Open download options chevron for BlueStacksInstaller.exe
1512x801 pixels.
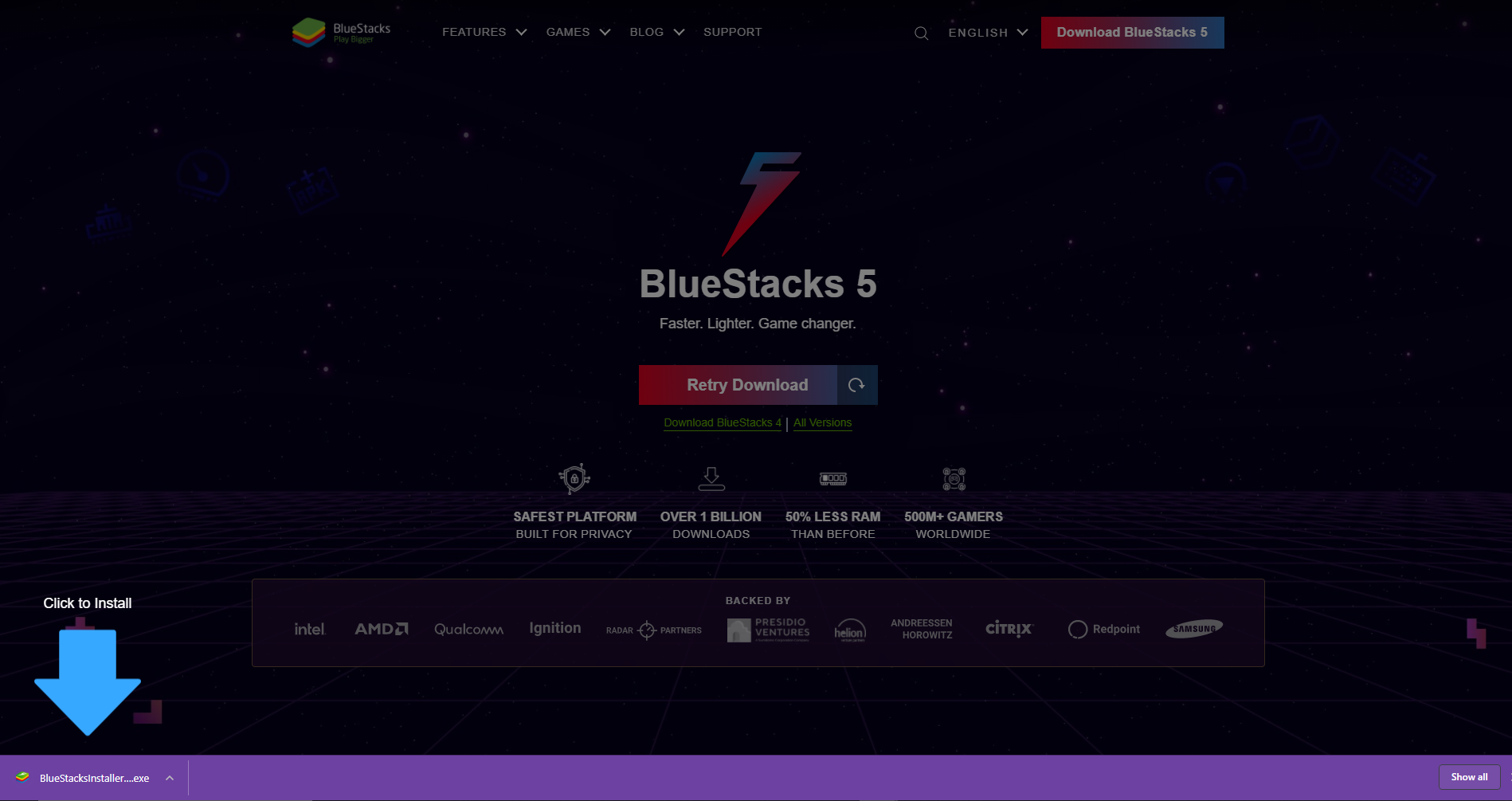[170, 778]
